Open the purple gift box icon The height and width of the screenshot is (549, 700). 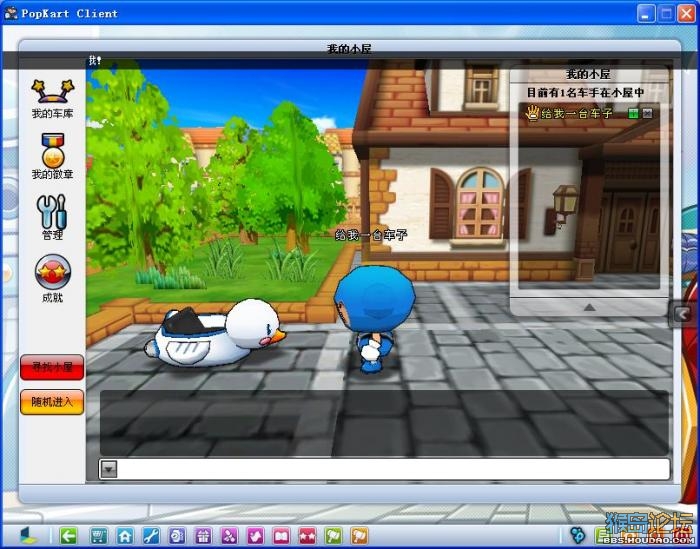click(203, 535)
